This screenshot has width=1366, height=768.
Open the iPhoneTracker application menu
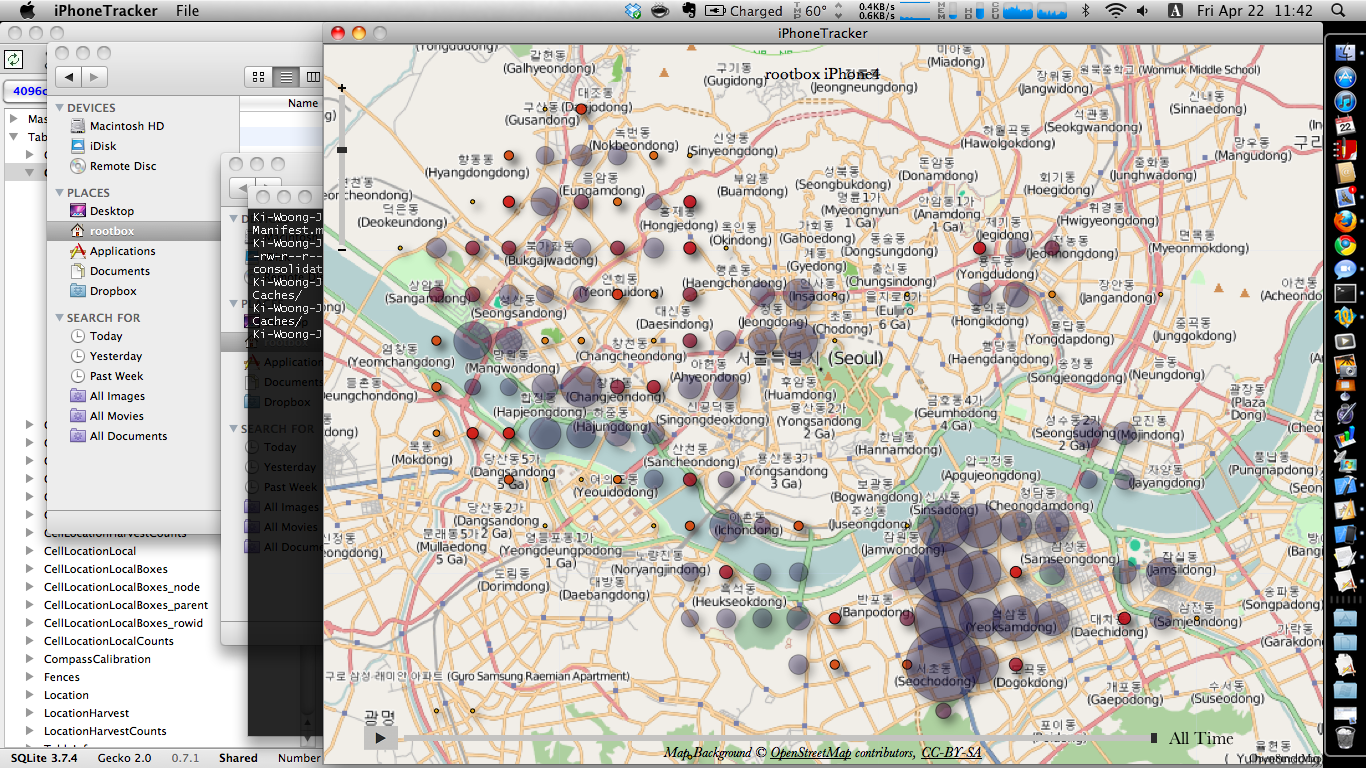point(105,11)
